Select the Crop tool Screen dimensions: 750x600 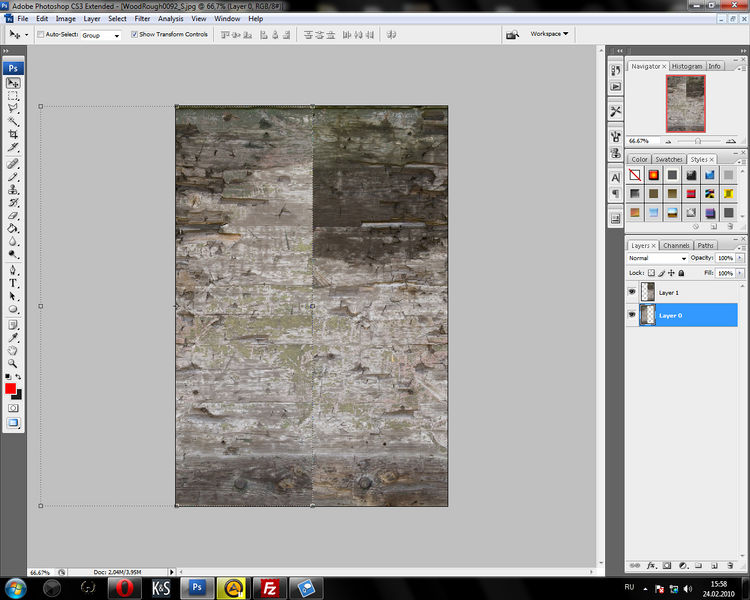click(13, 134)
